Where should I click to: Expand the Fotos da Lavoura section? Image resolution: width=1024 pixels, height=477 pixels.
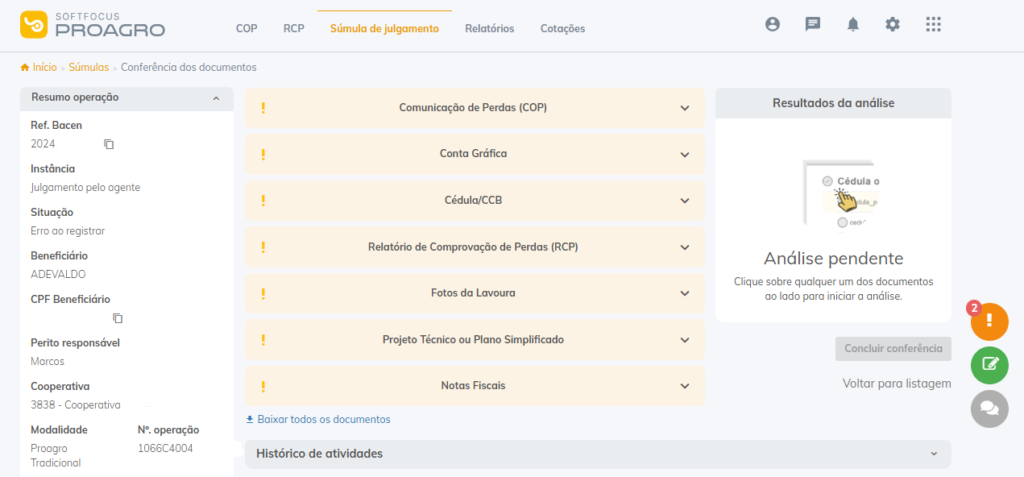(474, 293)
